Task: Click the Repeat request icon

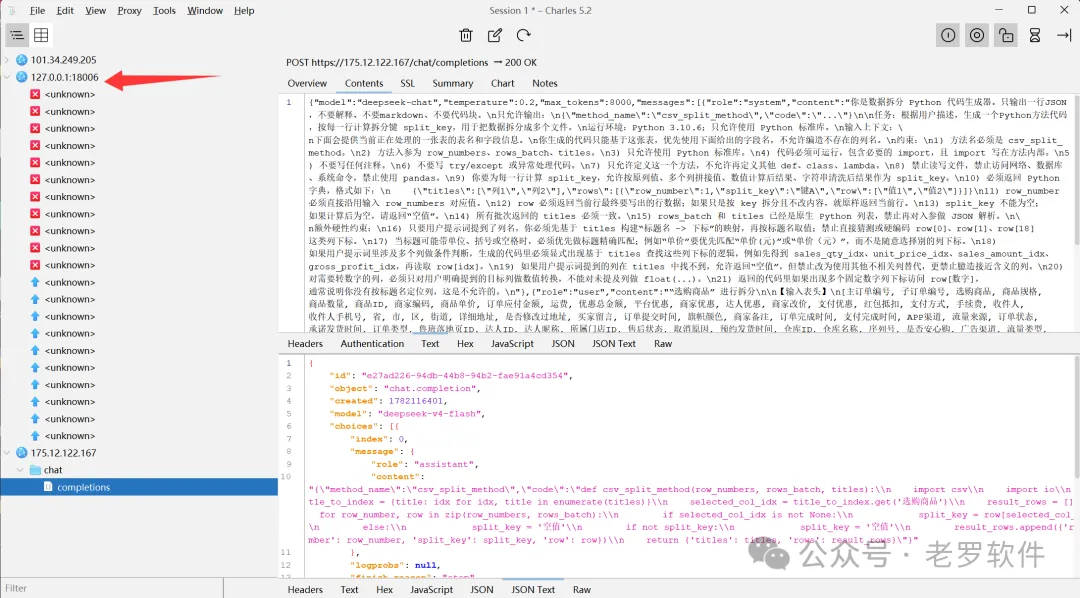Action: pos(523,35)
